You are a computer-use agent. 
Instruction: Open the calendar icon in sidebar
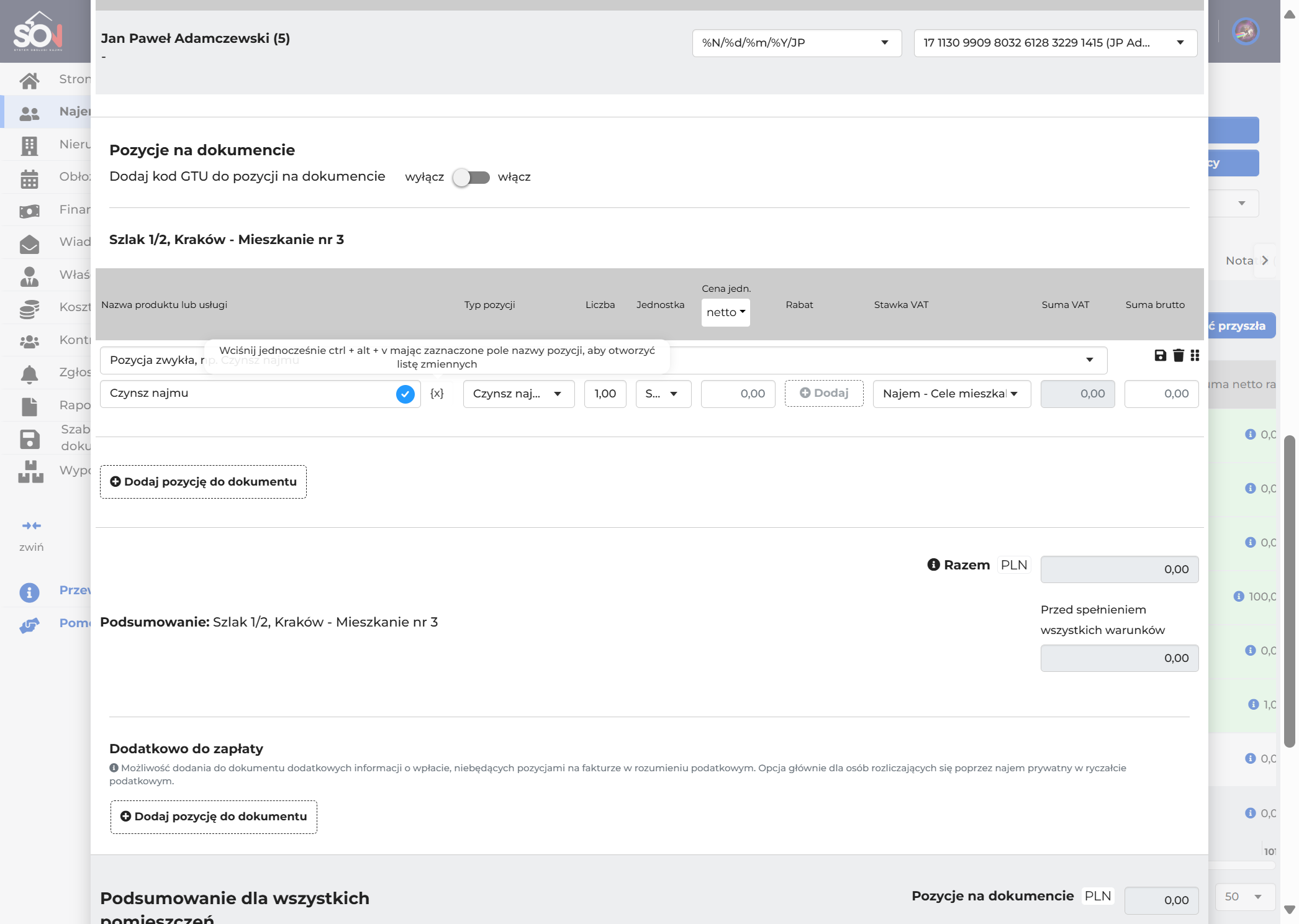(x=29, y=179)
